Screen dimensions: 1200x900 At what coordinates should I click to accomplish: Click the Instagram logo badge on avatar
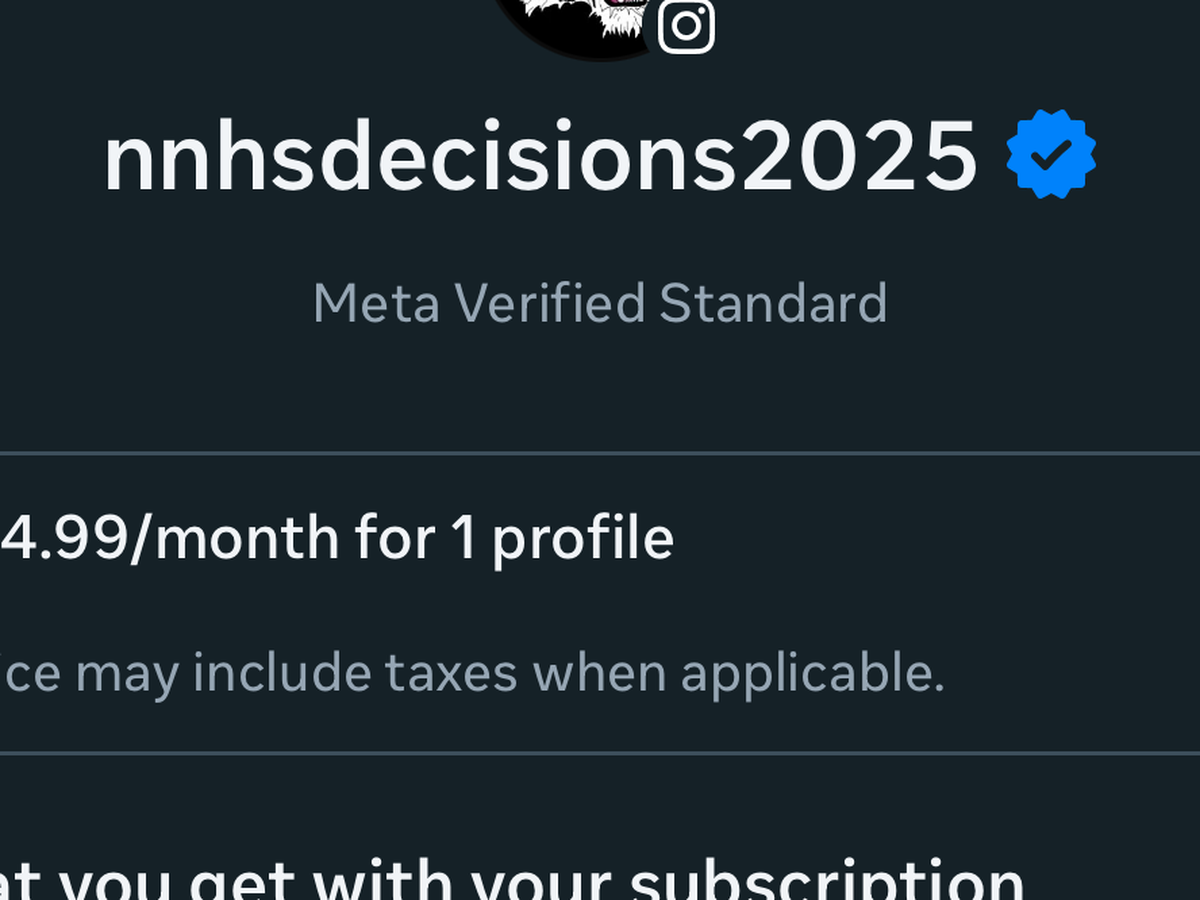pyautogui.click(x=686, y=25)
